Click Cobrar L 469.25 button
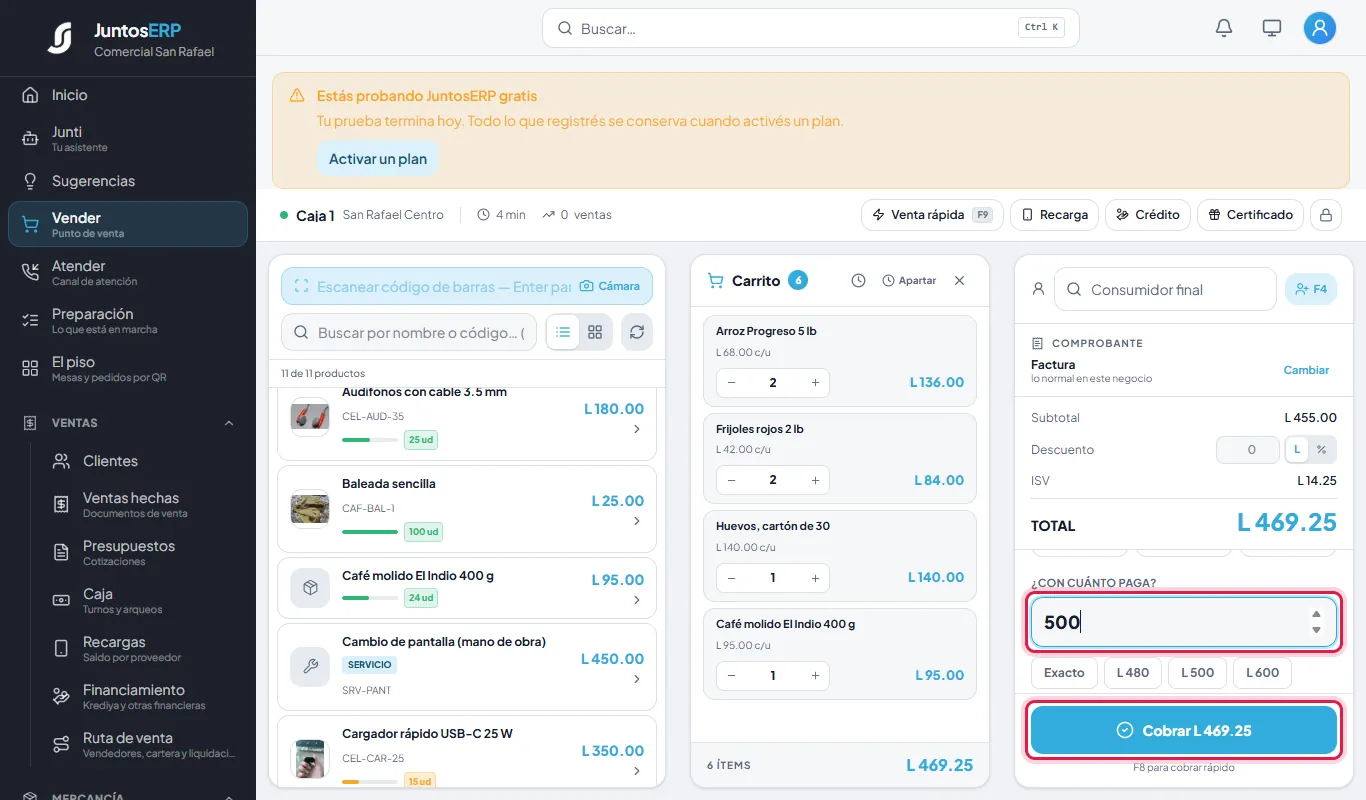 1184,731
